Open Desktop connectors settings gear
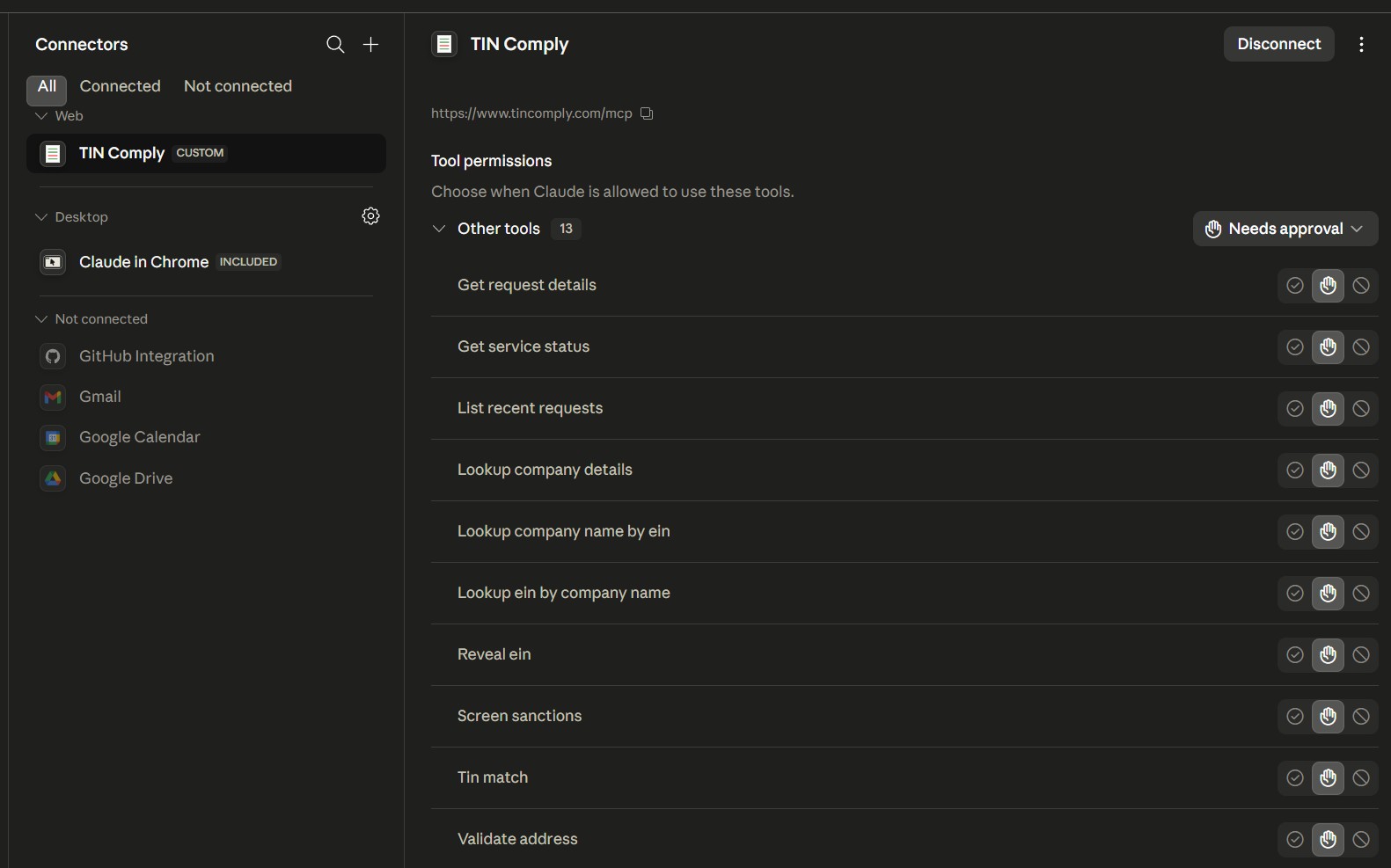Viewport: 1391px width, 868px height. (x=371, y=216)
